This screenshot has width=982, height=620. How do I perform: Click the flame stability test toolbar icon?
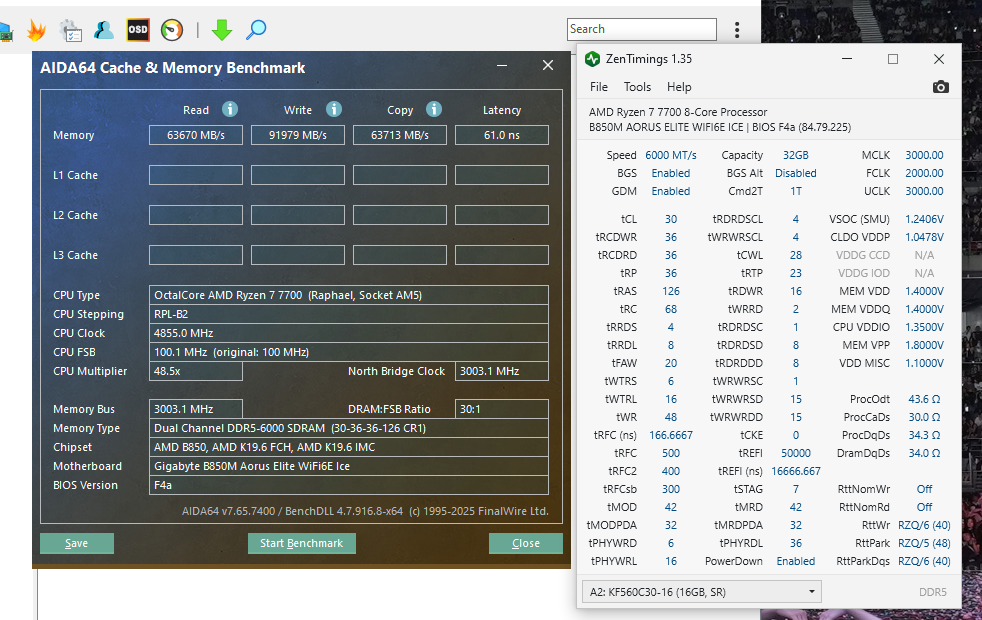click(36, 29)
